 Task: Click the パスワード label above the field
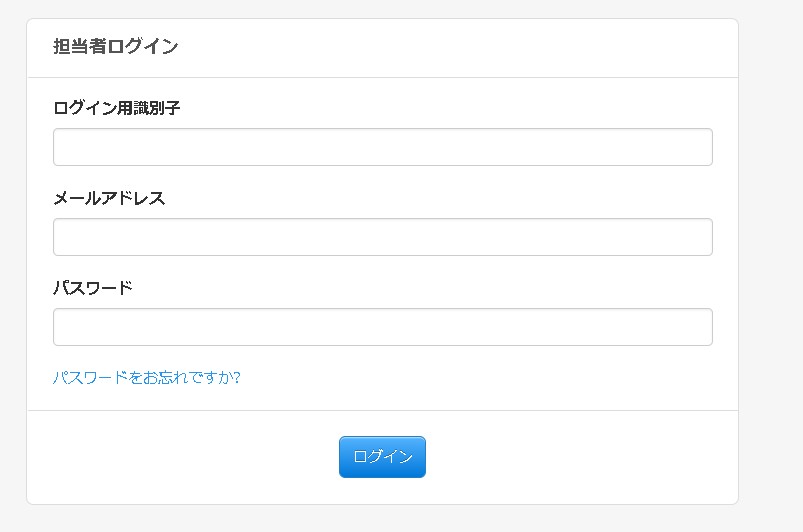pos(92,288)
